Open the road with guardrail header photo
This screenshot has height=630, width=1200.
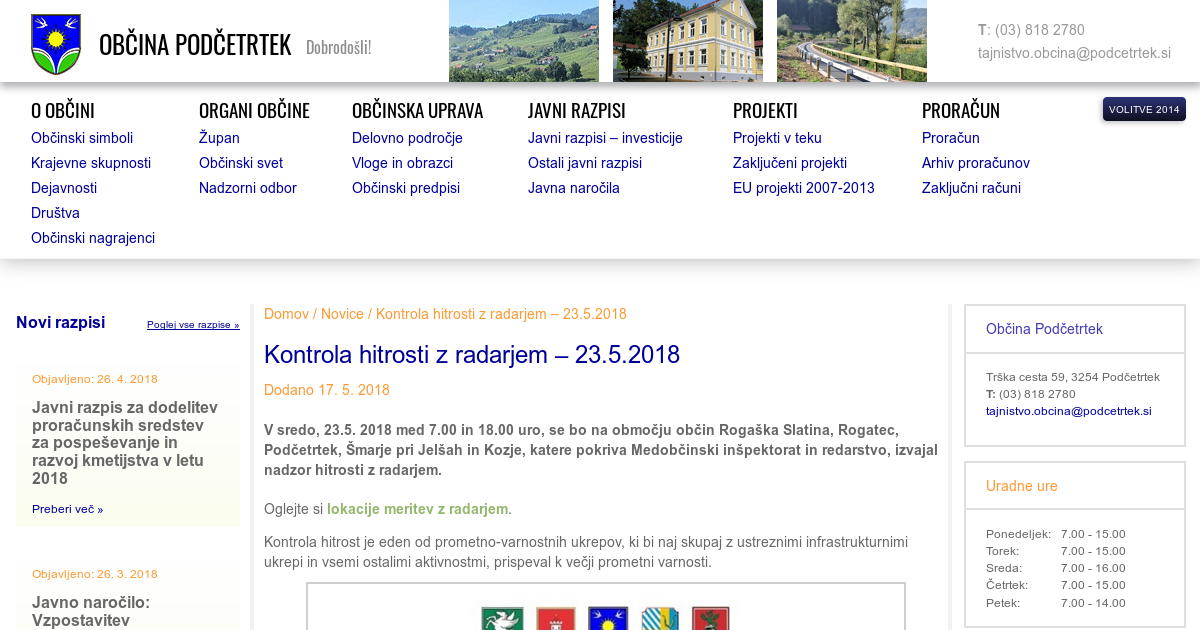851,41
